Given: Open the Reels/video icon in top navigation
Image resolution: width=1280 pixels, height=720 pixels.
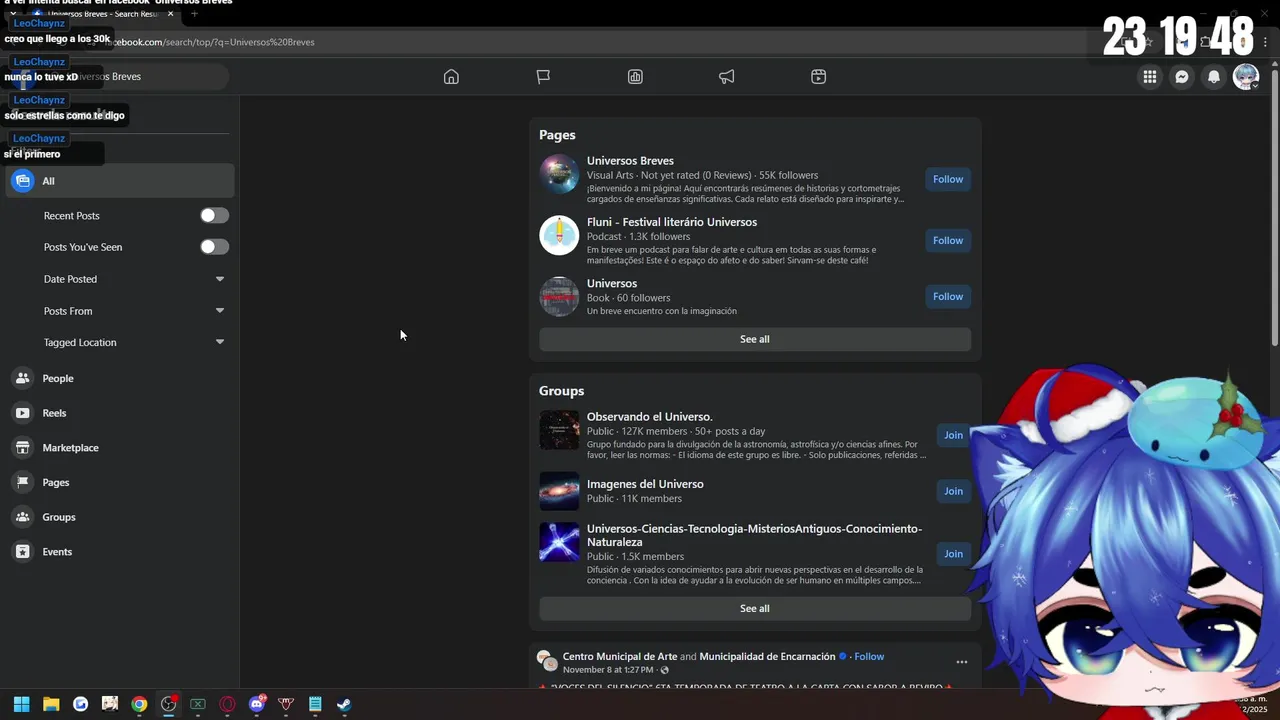Looking at the screenshot, I should click(819, 77).
